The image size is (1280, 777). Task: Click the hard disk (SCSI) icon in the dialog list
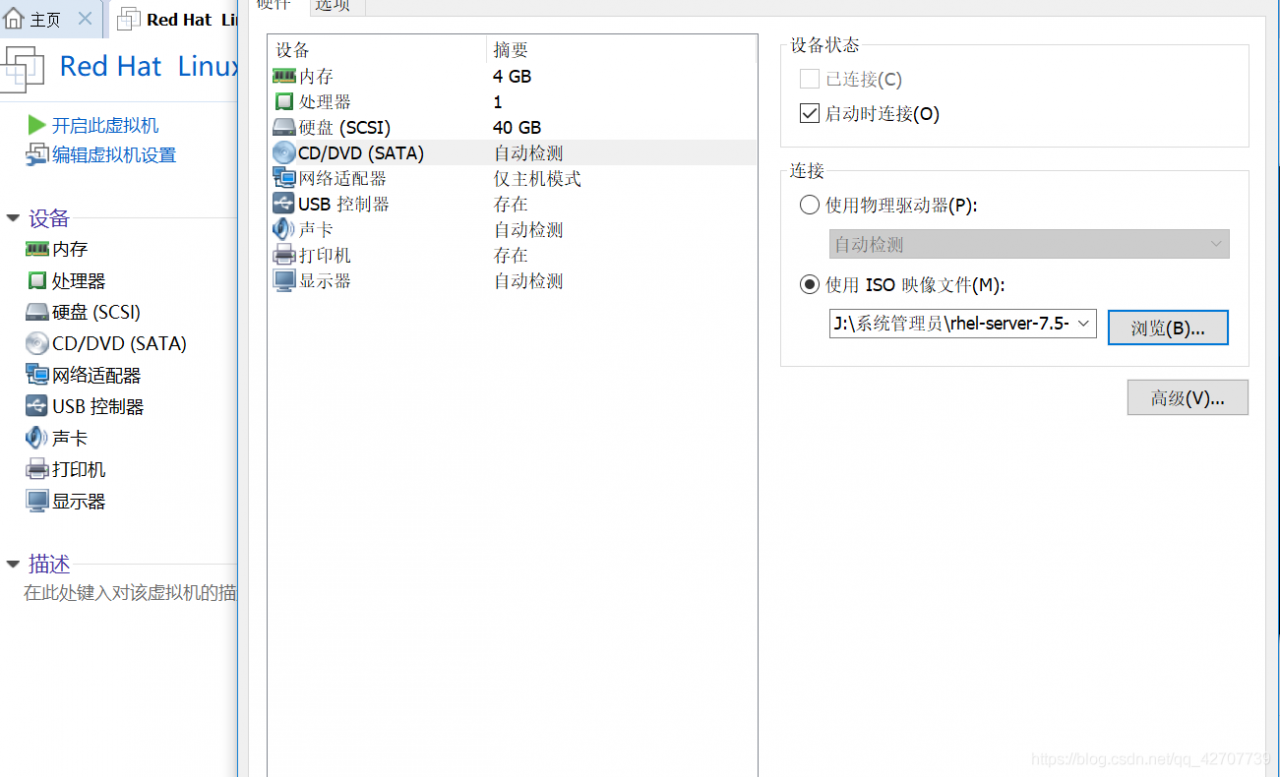point(284,128)
